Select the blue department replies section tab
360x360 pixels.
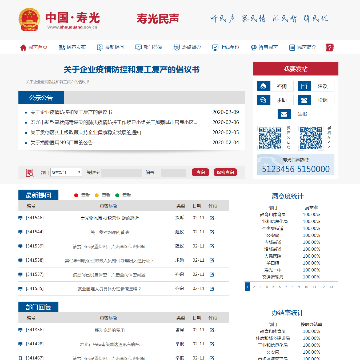(x=38, y=307)
